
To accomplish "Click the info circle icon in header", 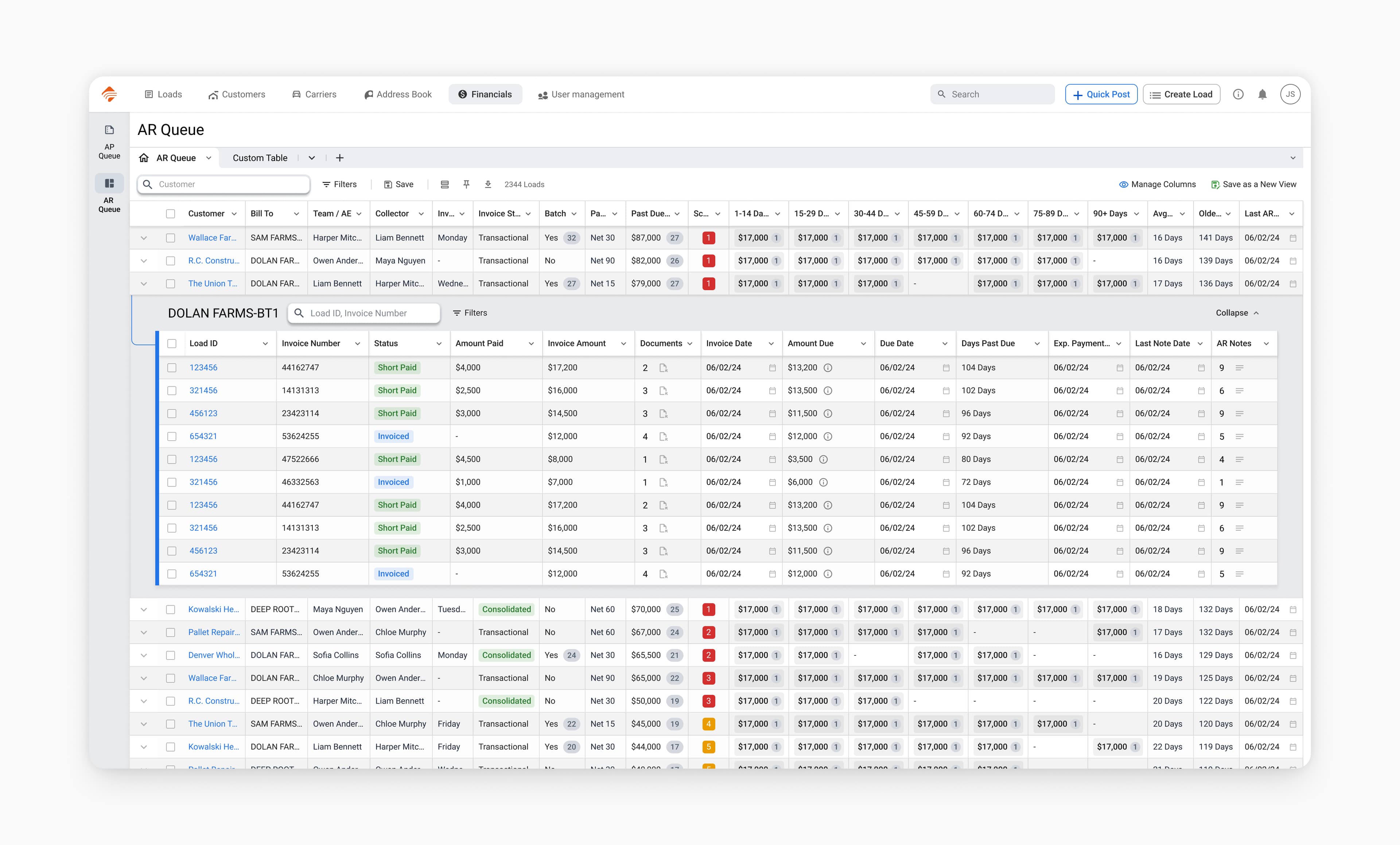I will click(1238, 94).
